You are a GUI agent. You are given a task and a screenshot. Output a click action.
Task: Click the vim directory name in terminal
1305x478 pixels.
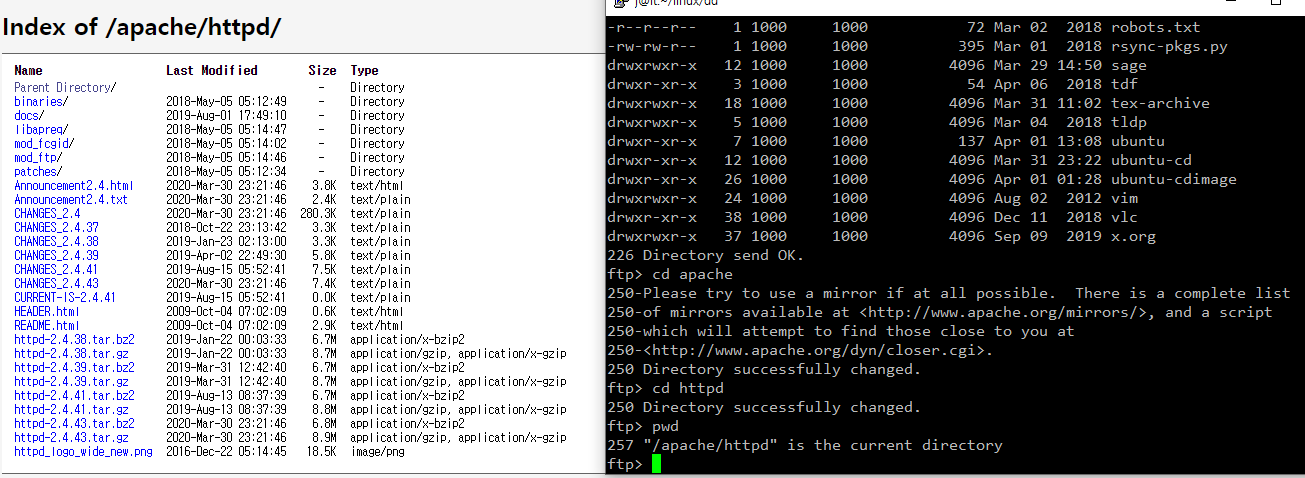point(1124,198)
